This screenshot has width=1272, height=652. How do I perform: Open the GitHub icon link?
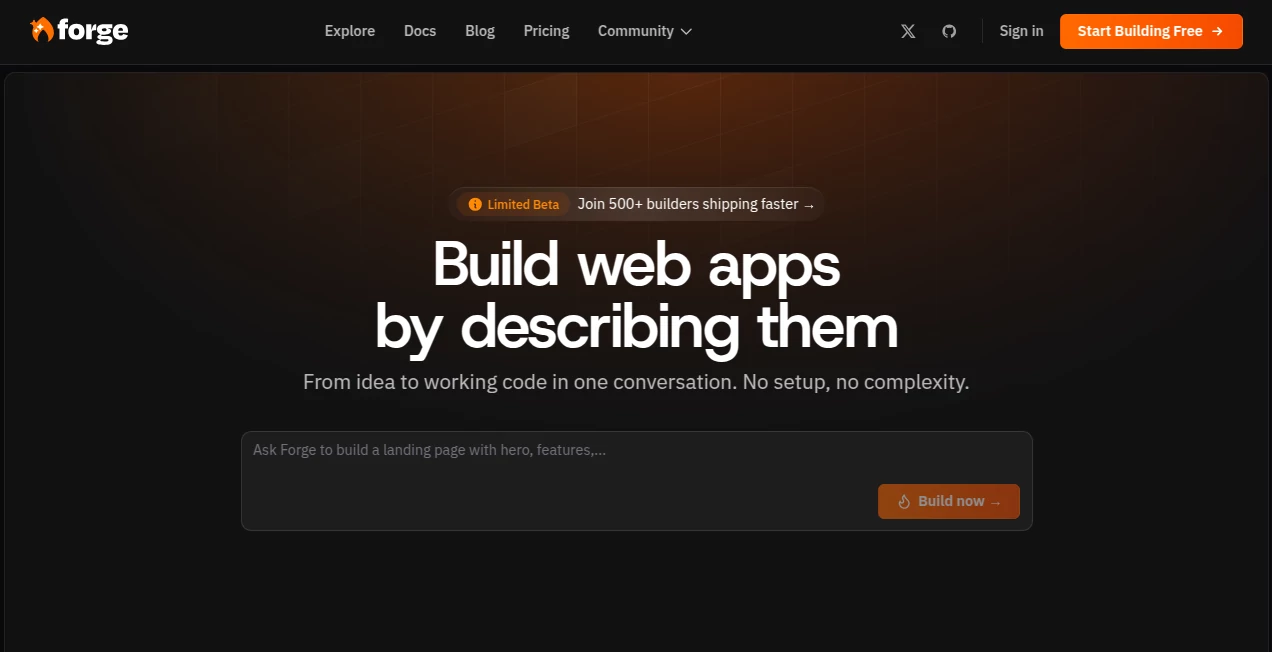pyautogui.click(x=949, y=31)
